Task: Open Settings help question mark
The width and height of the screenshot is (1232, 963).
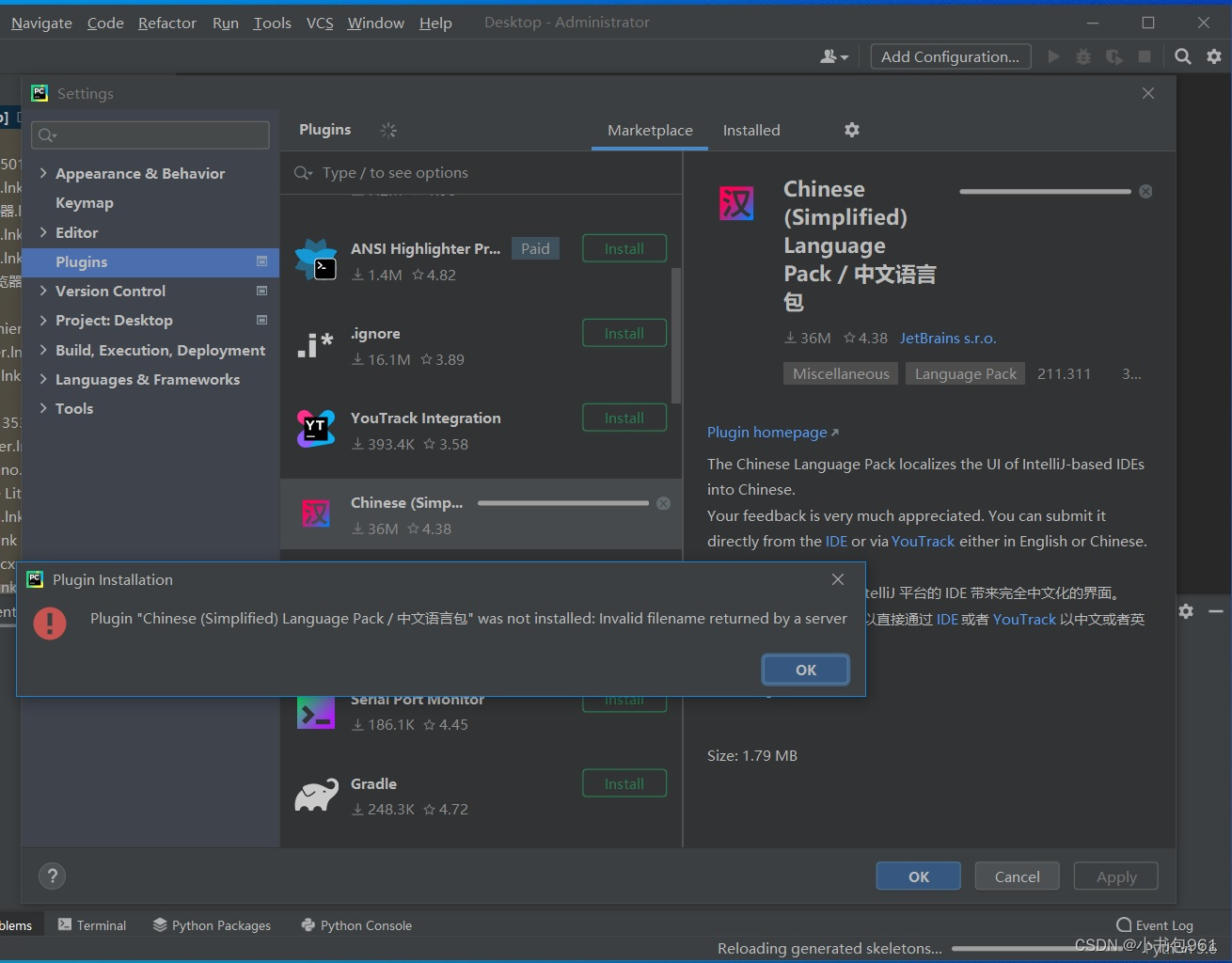Action: pyautogui.click(x=53, y=876)
